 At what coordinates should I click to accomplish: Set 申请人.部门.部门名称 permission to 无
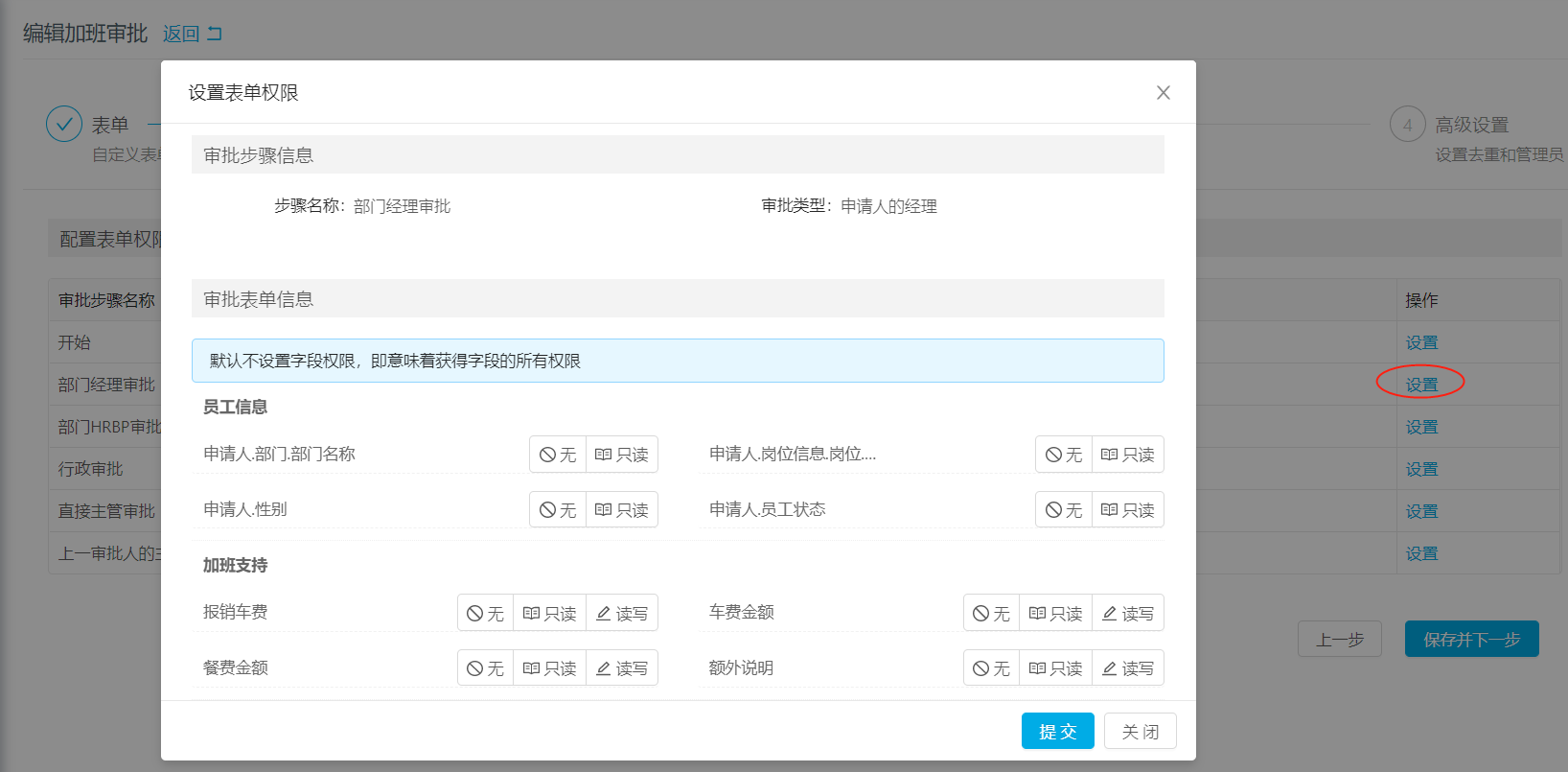[x=558, y=455]
